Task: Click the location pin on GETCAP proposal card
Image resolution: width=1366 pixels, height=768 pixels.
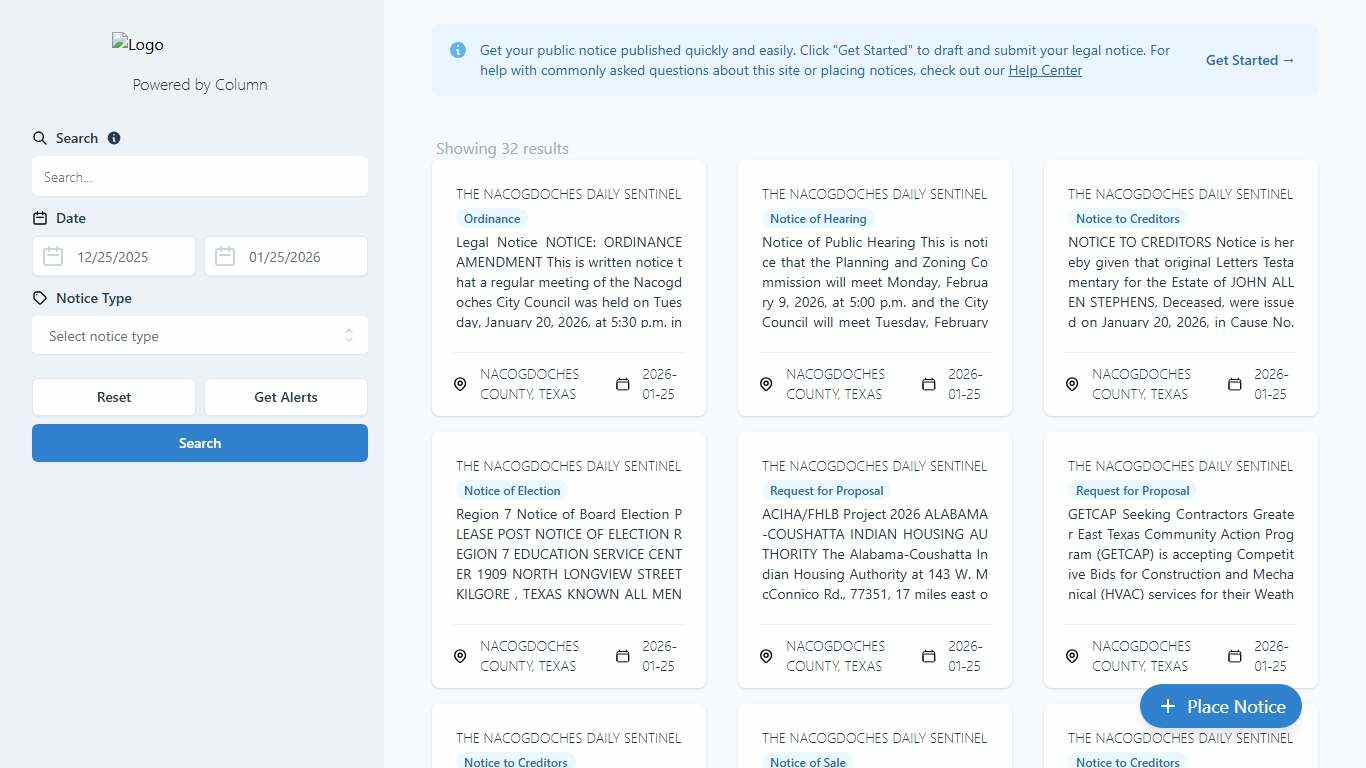Action: [x=1072, y=656]
